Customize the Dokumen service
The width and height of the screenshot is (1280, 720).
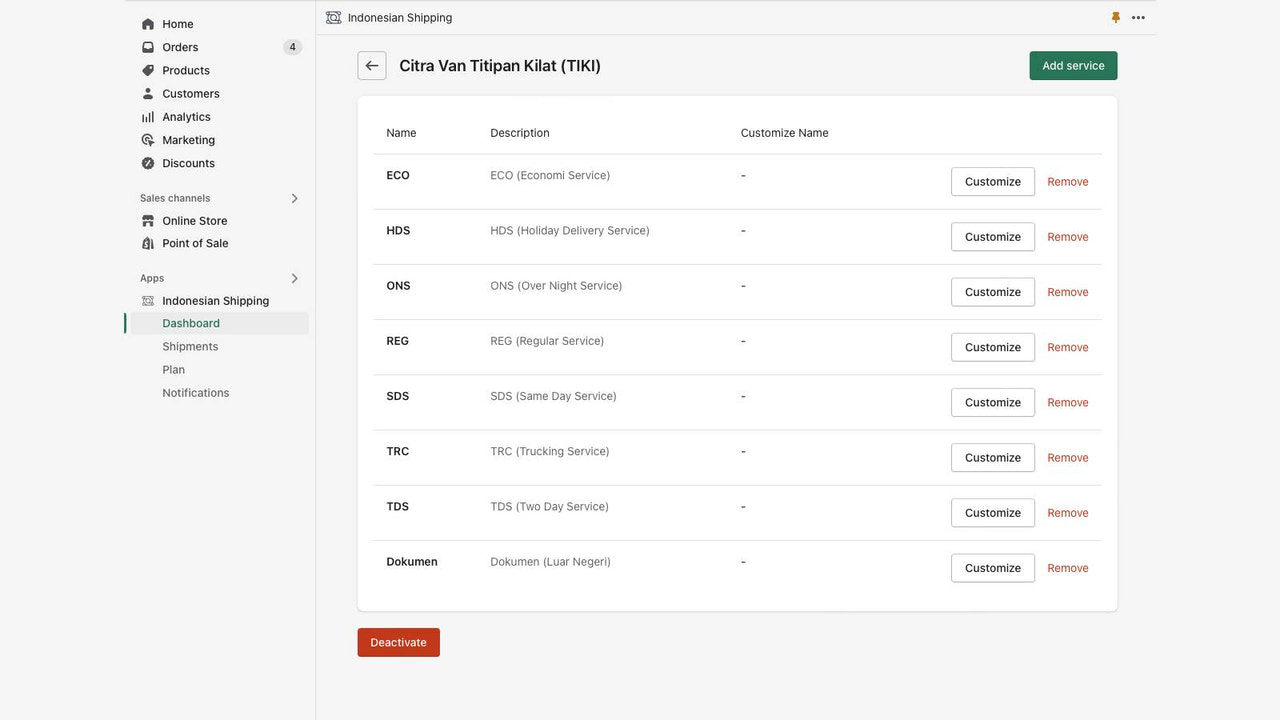pyautogui.click(x=993, y=568)
